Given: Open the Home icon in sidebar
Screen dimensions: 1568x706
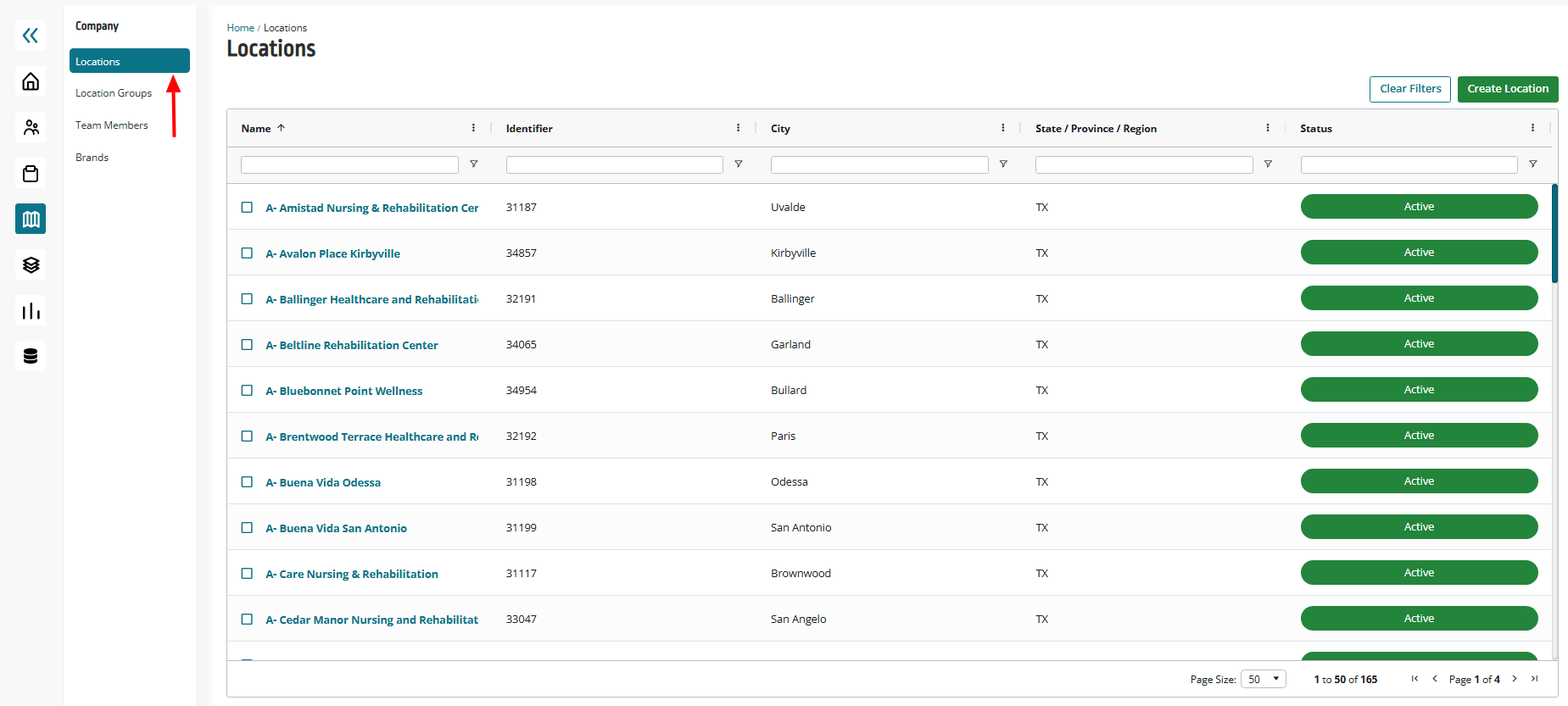Looking at the screenshot, I should [x=31, y=81].
